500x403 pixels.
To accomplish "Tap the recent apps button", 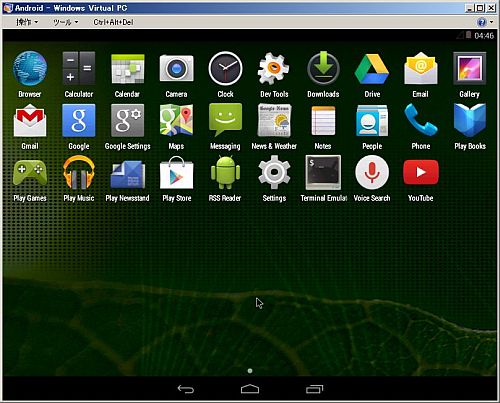I will pos(314,389).
